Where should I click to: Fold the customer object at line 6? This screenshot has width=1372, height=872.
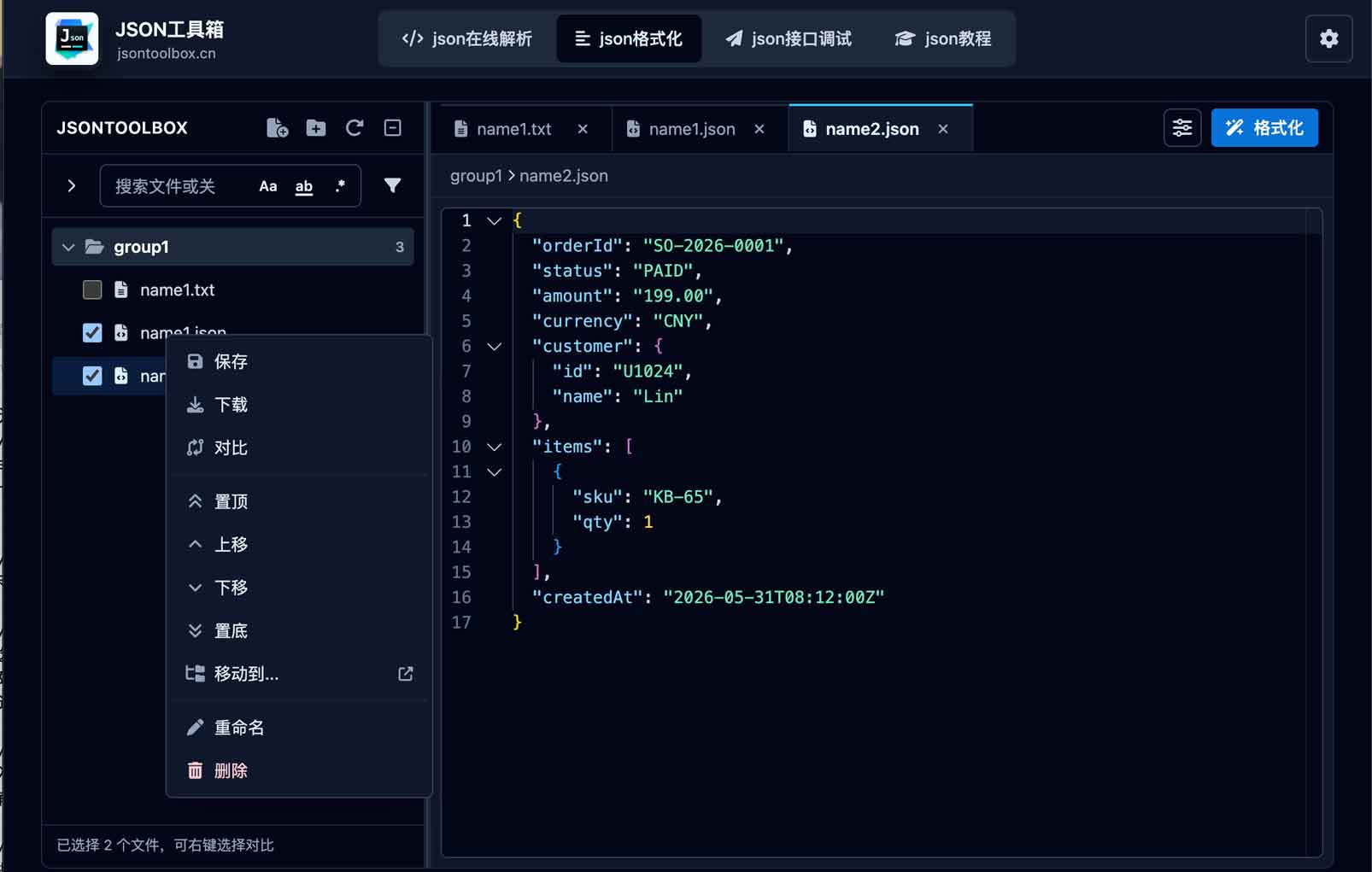tap(494, 346)
